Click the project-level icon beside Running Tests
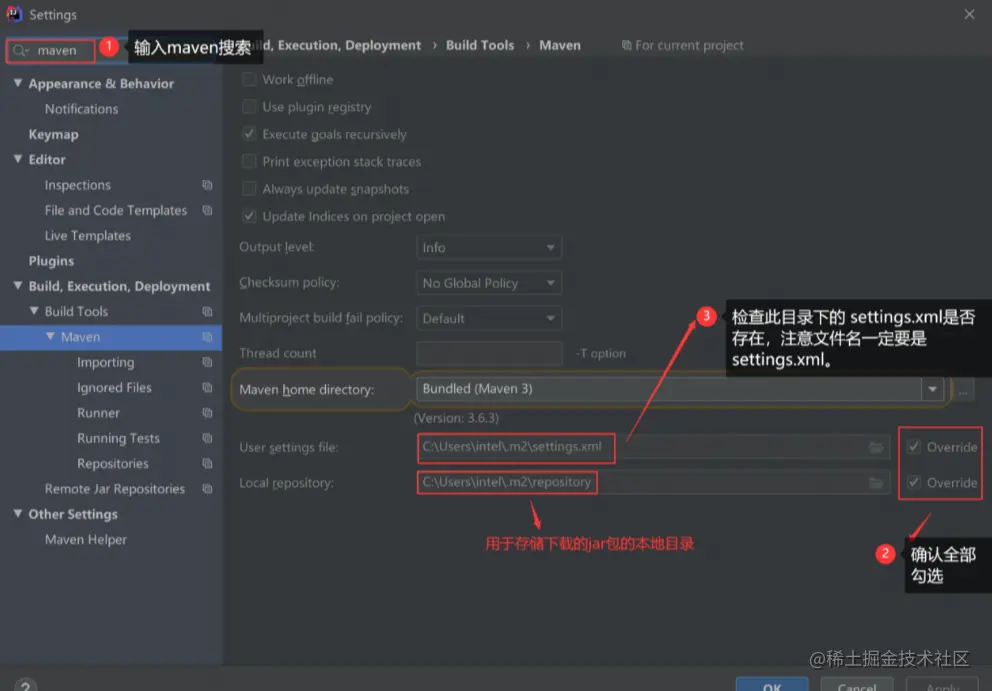992x691 pixels. [x=207, y=438]
